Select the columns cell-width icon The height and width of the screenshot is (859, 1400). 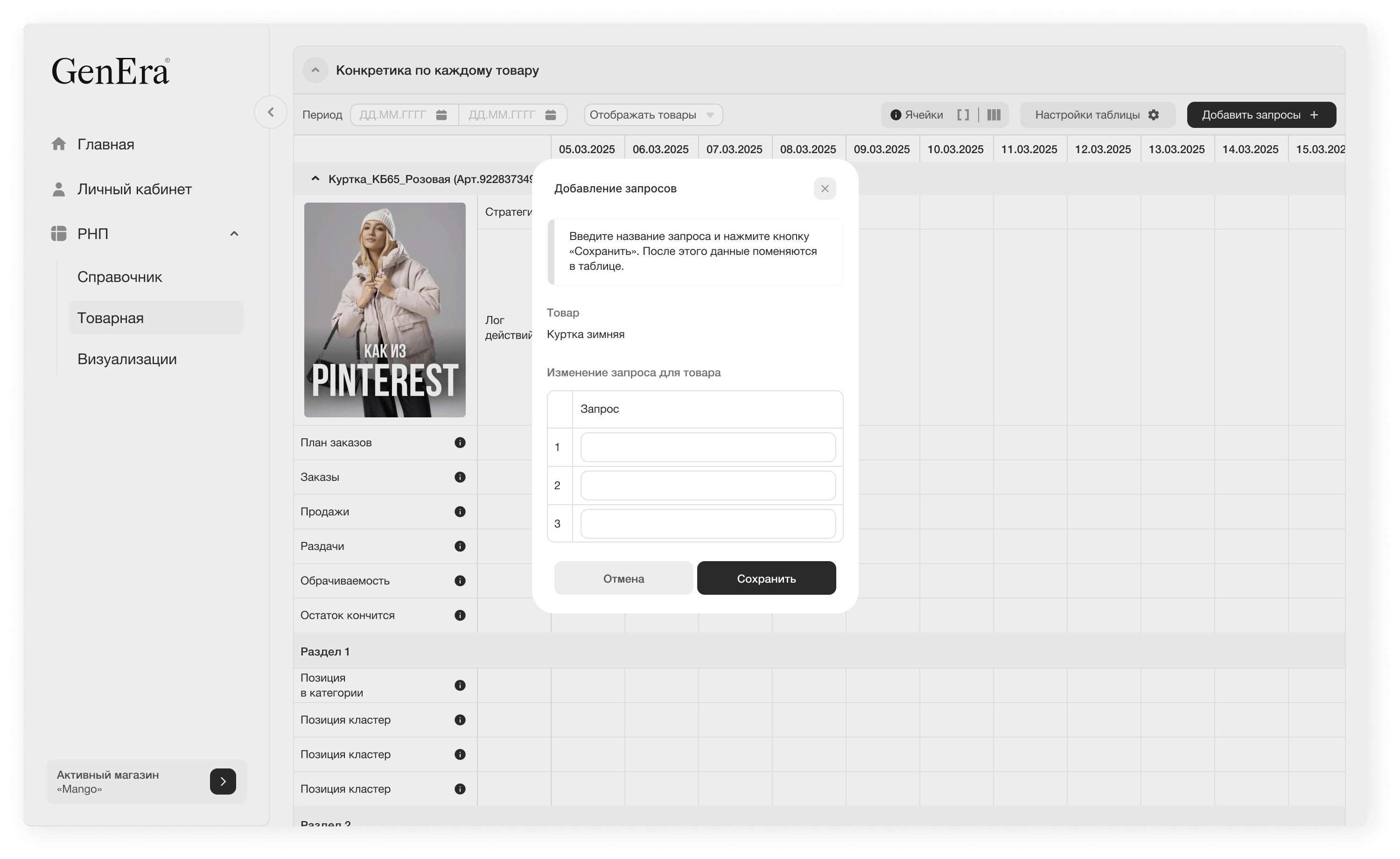(994, 115)
